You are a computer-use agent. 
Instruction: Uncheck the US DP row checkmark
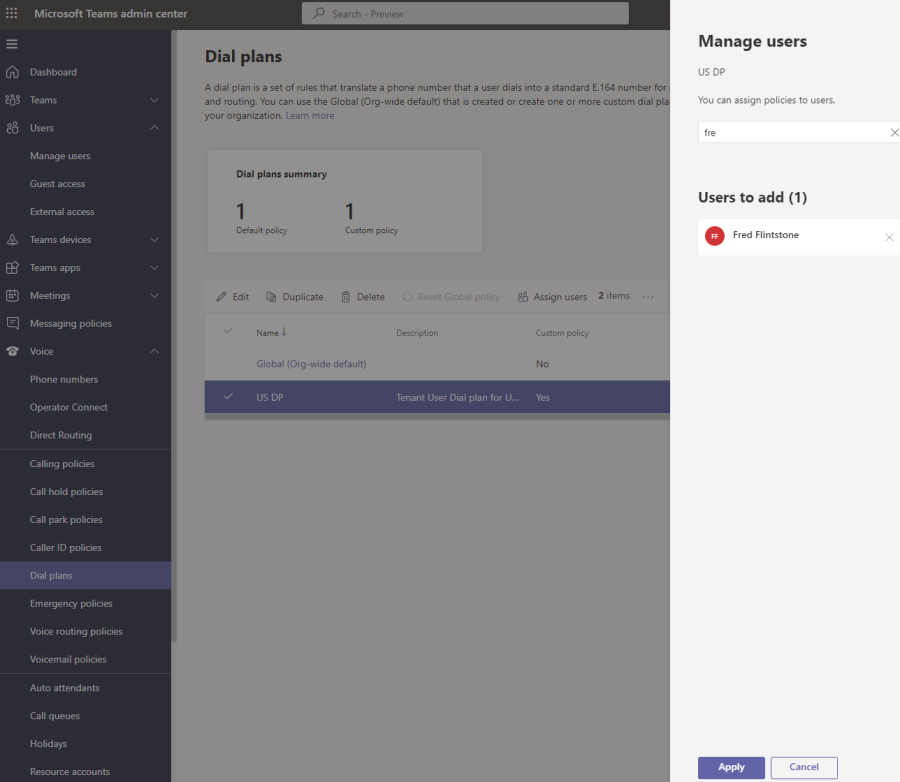pos(228,396)
